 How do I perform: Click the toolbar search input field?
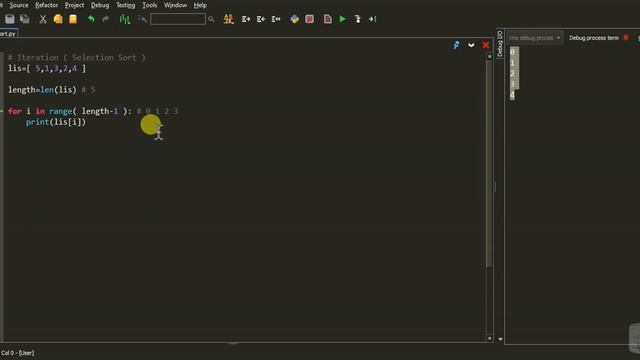(178, 19)
